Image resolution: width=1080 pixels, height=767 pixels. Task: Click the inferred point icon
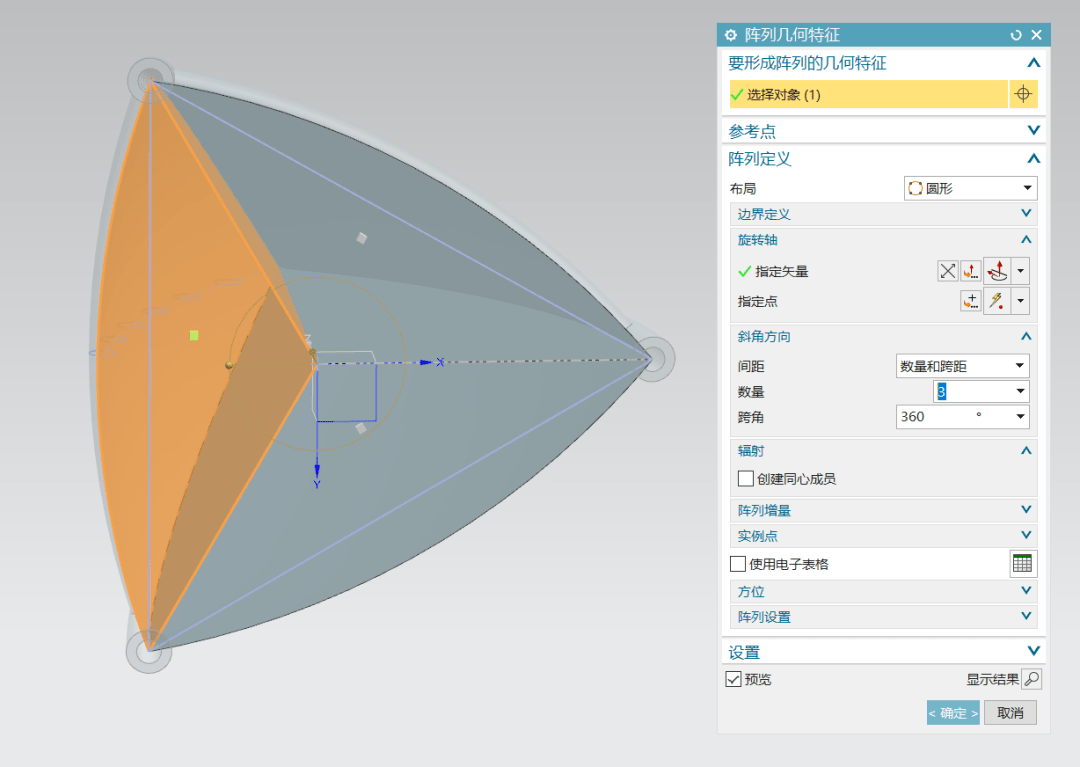997,301
